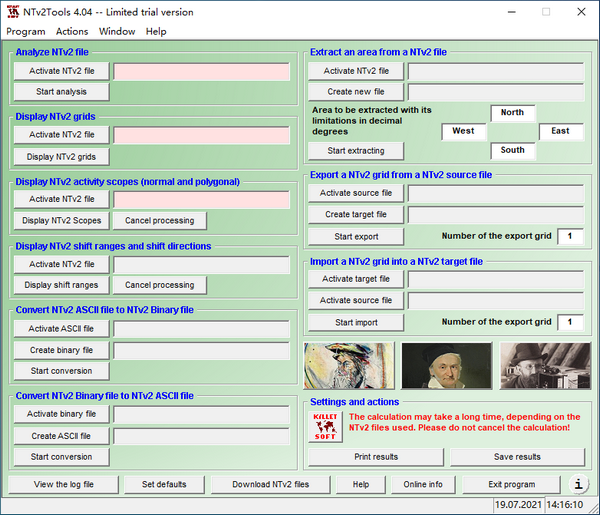The height and width of the screenshot is (515, 600).
Task: Click Create target file button
Action: click(356, 214)
